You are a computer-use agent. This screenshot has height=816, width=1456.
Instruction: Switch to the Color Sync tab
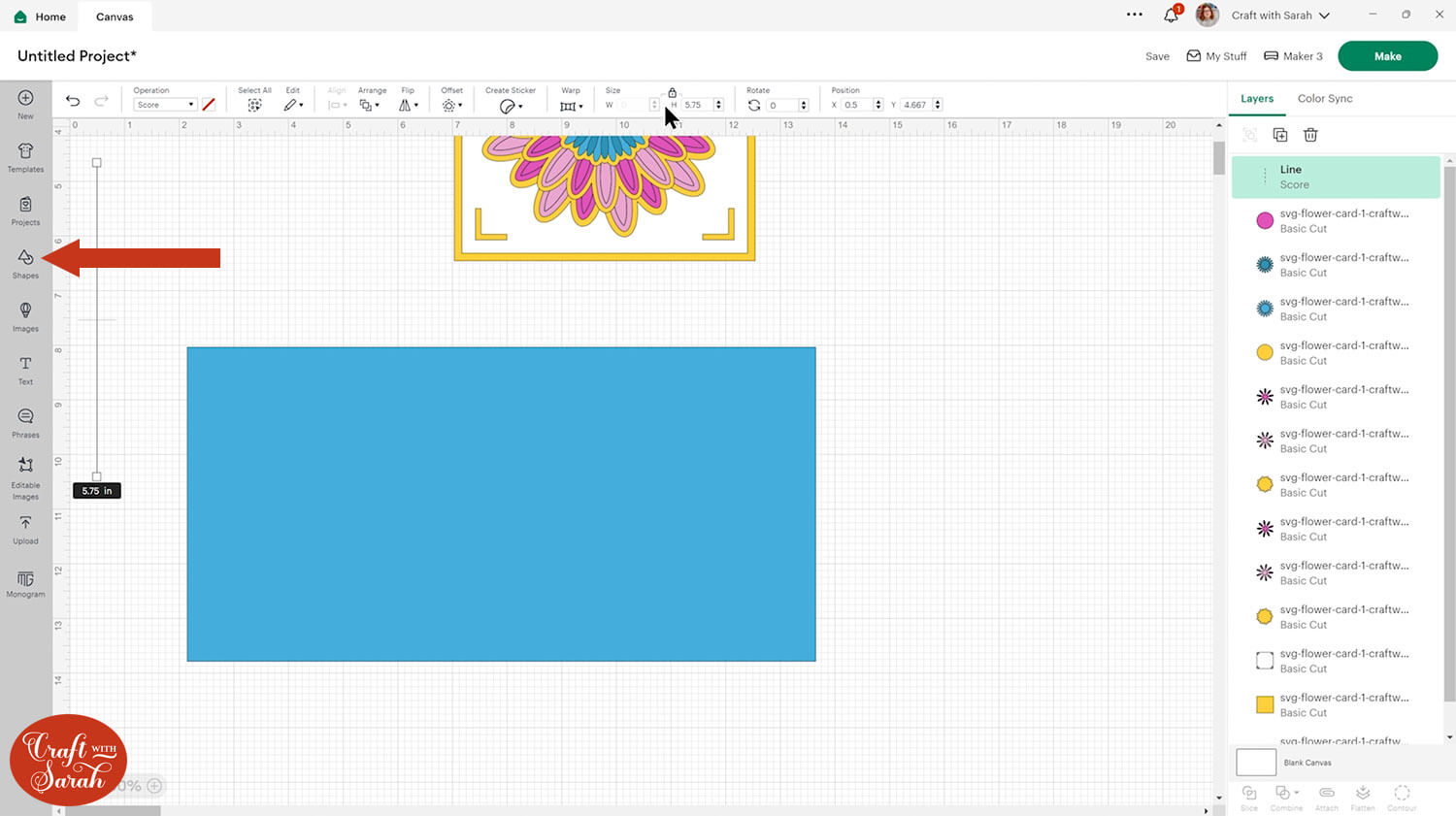[1324, 99]
